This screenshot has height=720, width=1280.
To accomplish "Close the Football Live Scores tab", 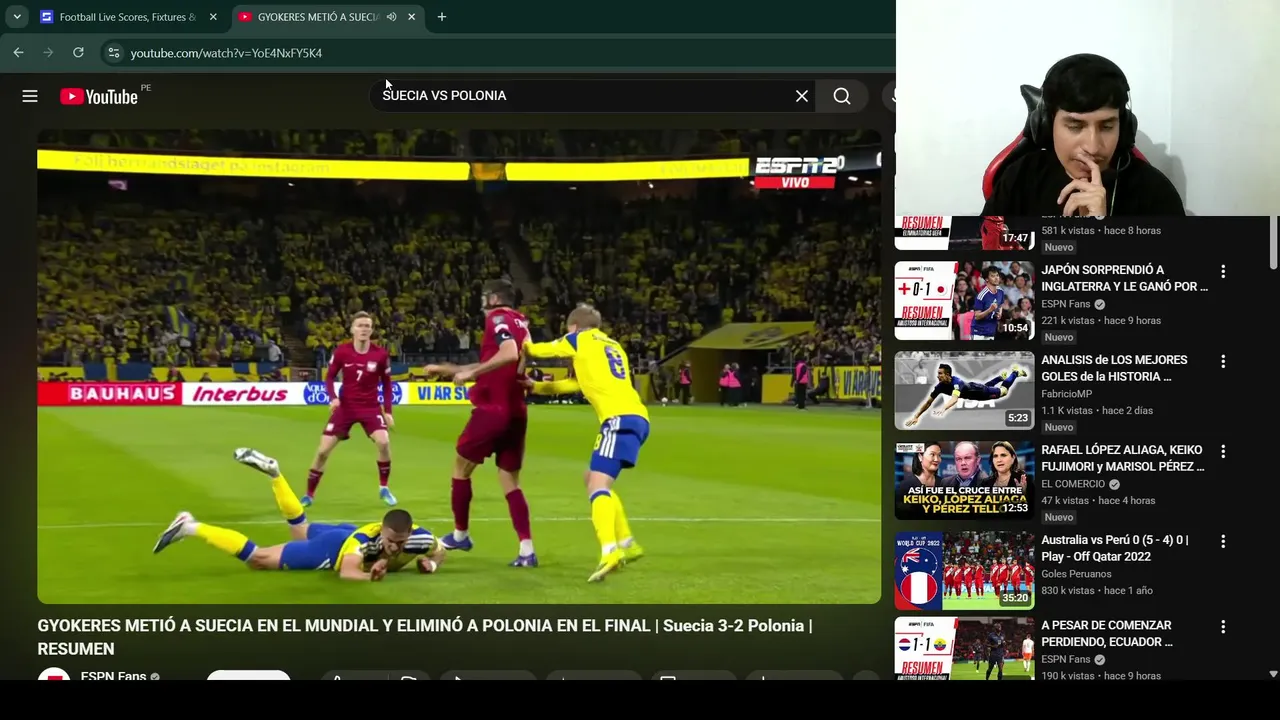I will [x=213, y=17].
